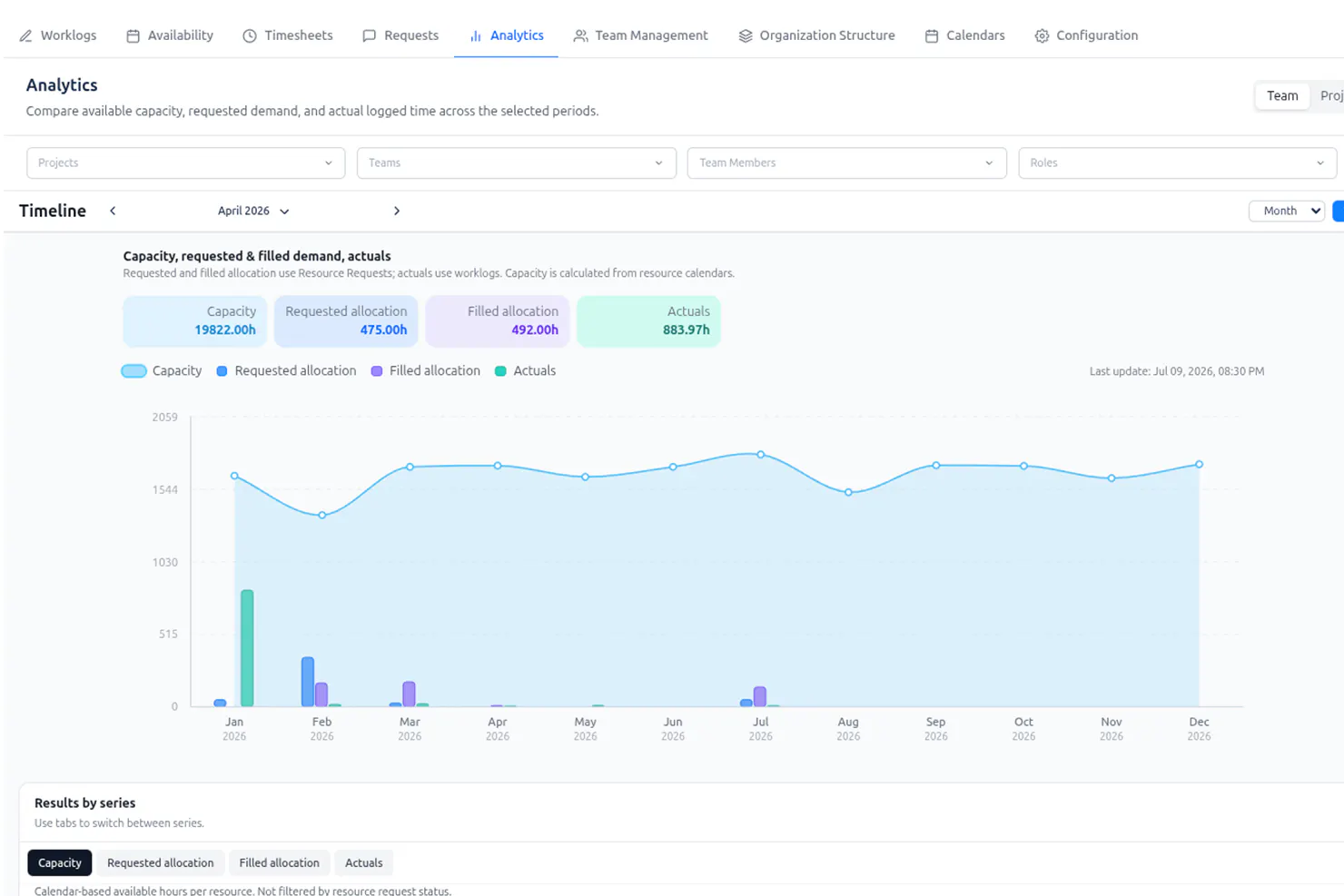Screen dimensions: 1344x896
Task: Click the Mar 2026 Filled allocation purple bar
Action: click(409, 694)
